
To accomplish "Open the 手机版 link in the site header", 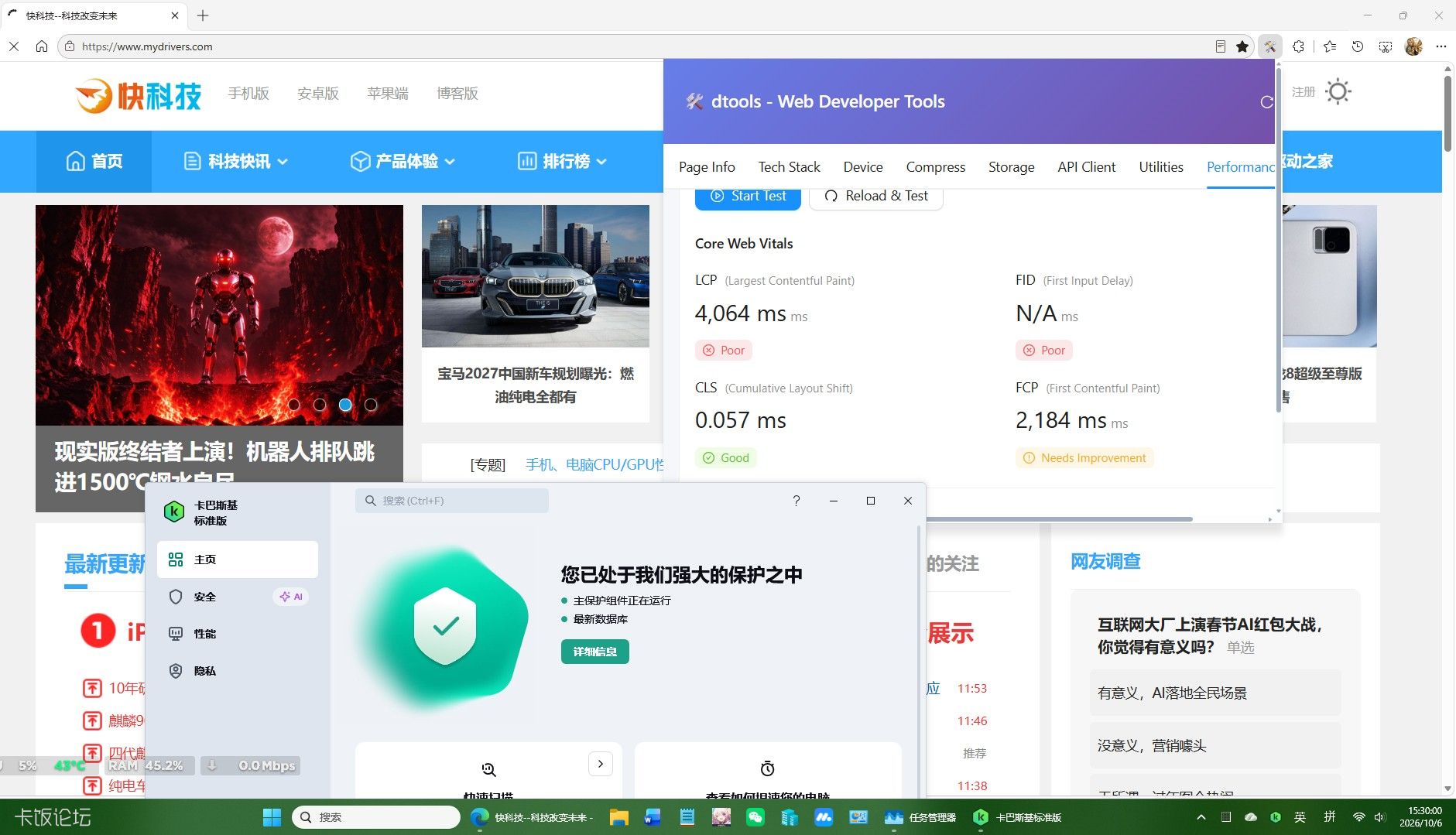I will pyautogui.click(x=248, y=94).
